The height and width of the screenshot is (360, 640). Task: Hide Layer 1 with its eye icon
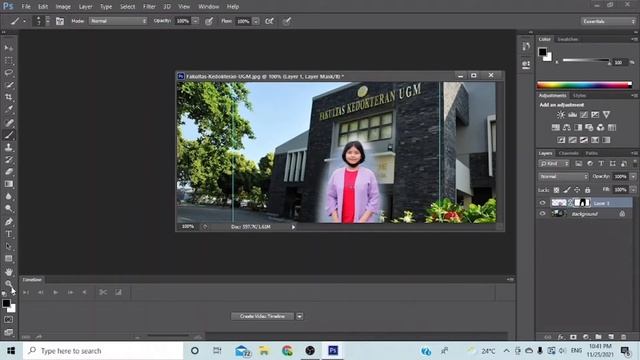(542, 203)
